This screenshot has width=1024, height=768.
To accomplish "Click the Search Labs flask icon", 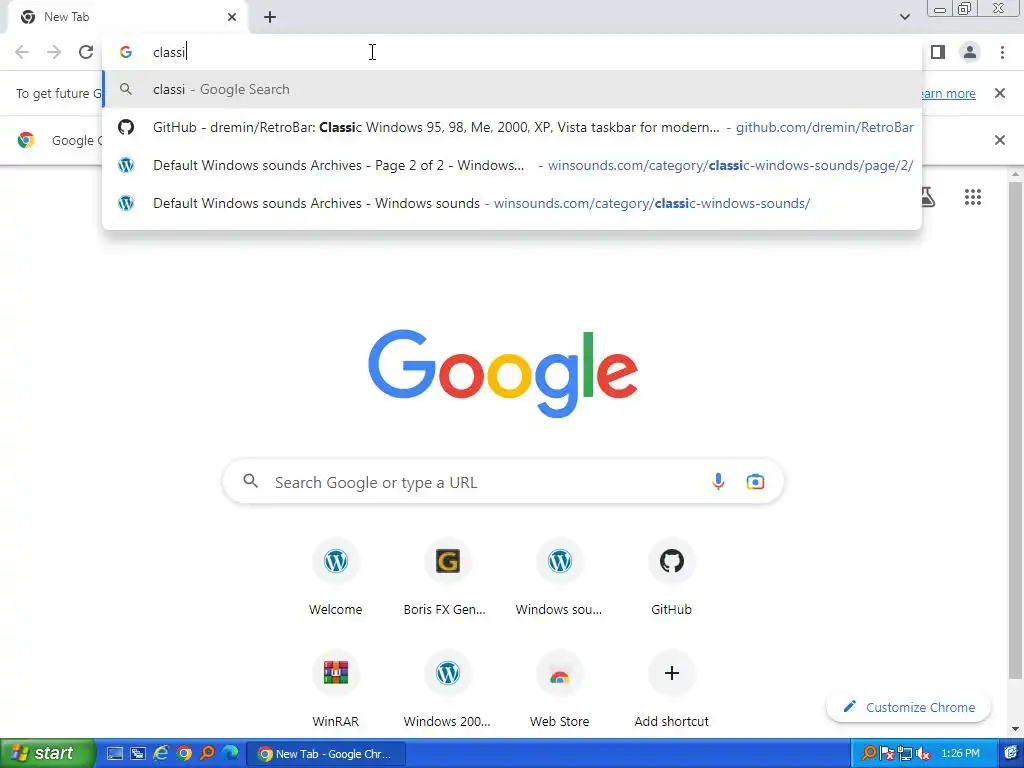I will 927,197.
